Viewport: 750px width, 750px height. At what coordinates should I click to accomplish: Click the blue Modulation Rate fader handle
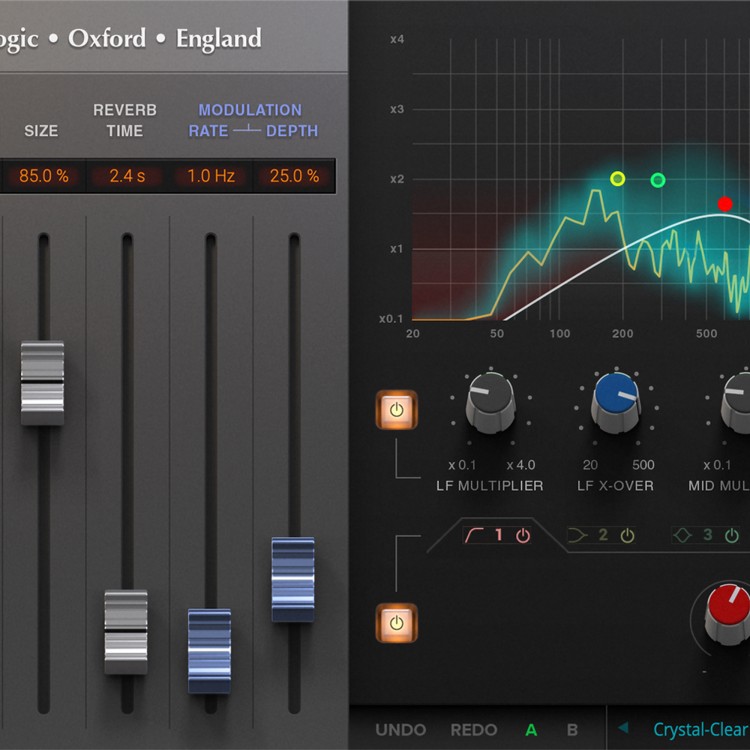pos(210,651)
